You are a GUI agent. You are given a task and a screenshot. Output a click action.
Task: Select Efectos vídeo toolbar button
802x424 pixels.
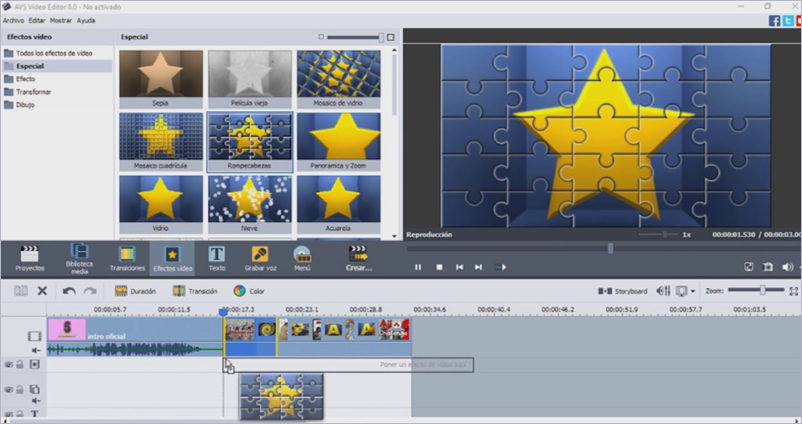tap(172, 258)
